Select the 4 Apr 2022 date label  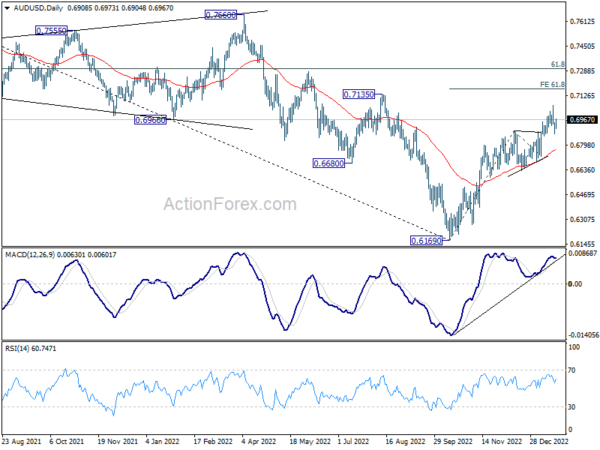coord(259,442)
